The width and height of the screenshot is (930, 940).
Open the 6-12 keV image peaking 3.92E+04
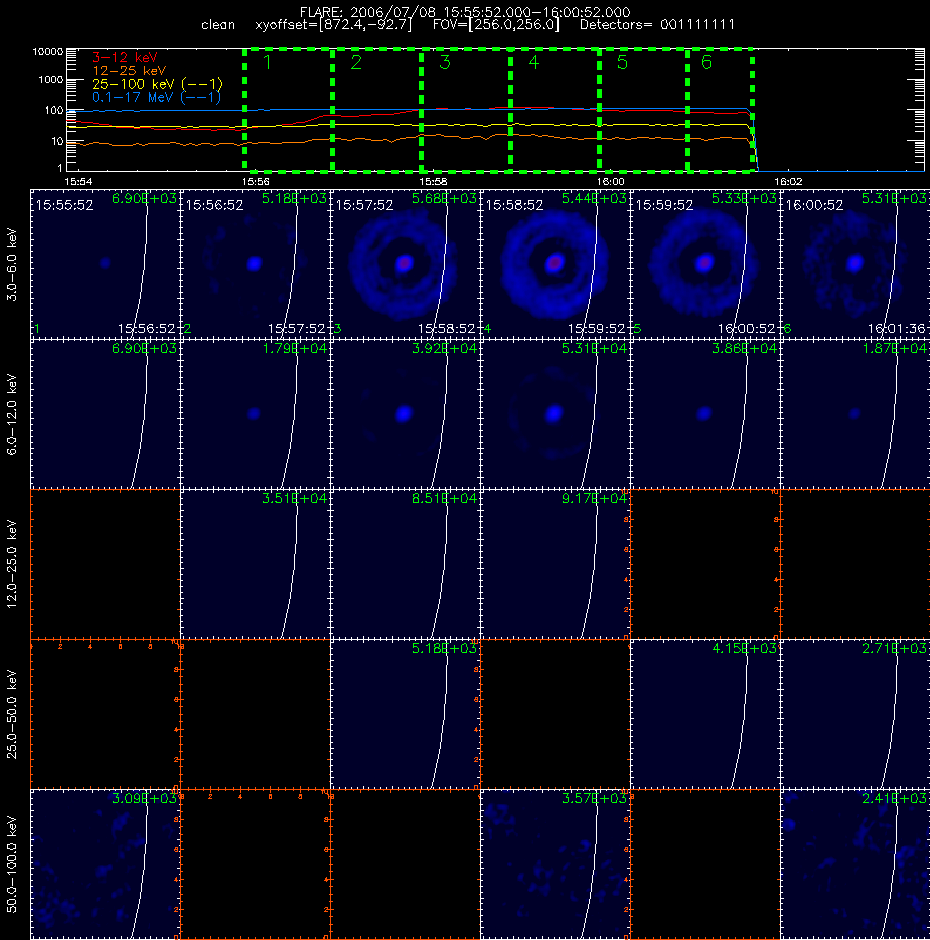405,414
